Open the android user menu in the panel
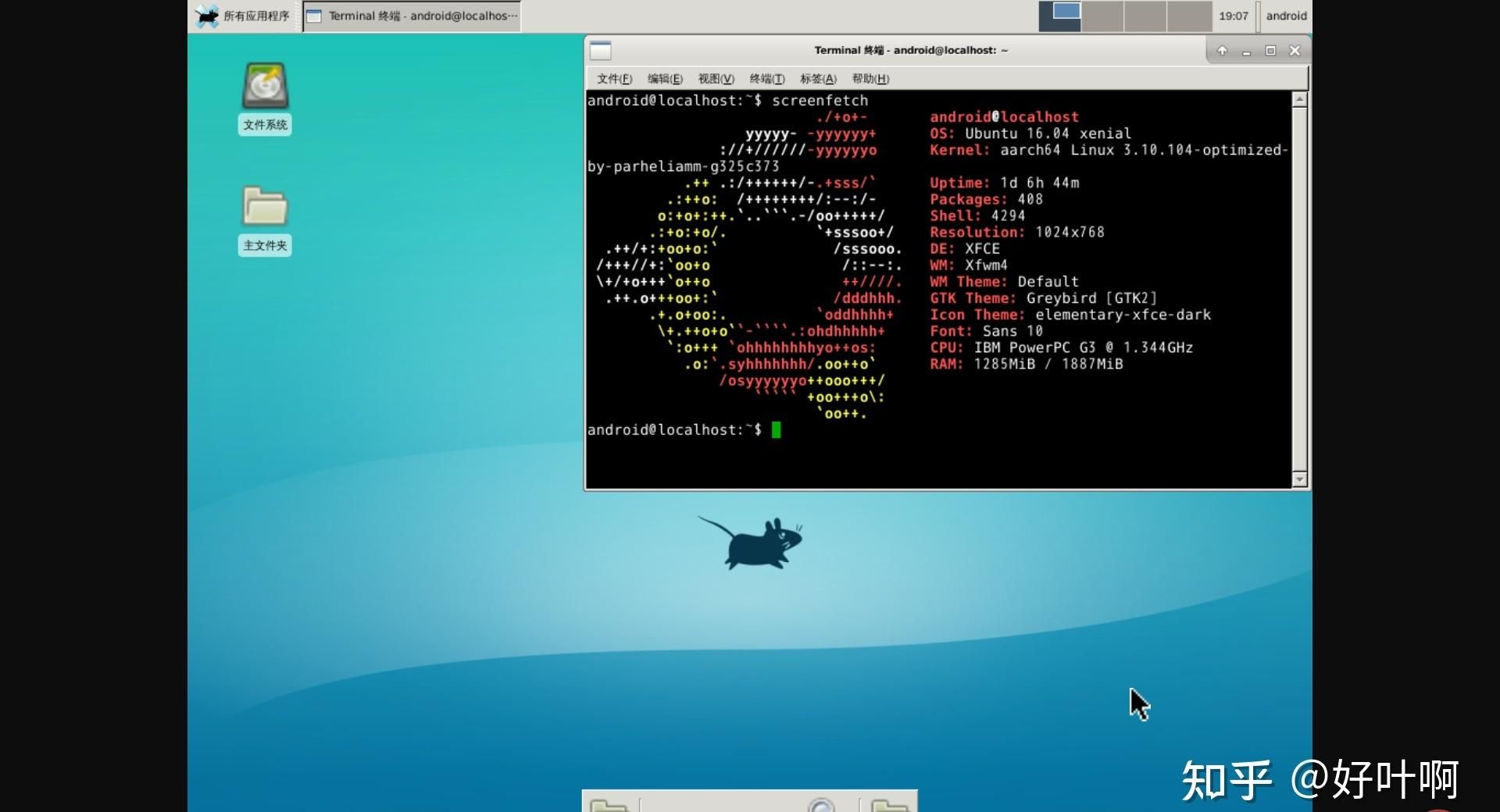The width and height of the screenshot is (1500, 812). (1286, 16)
